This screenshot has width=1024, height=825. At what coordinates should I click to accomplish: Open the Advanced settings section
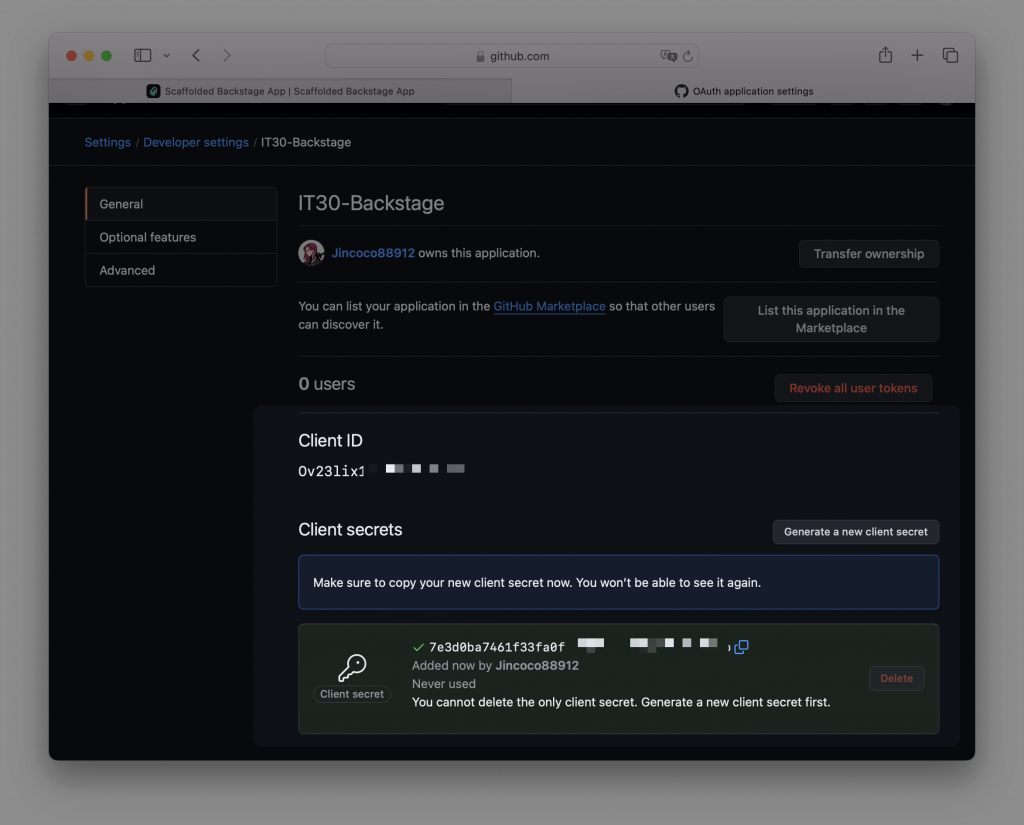point(181,270)
